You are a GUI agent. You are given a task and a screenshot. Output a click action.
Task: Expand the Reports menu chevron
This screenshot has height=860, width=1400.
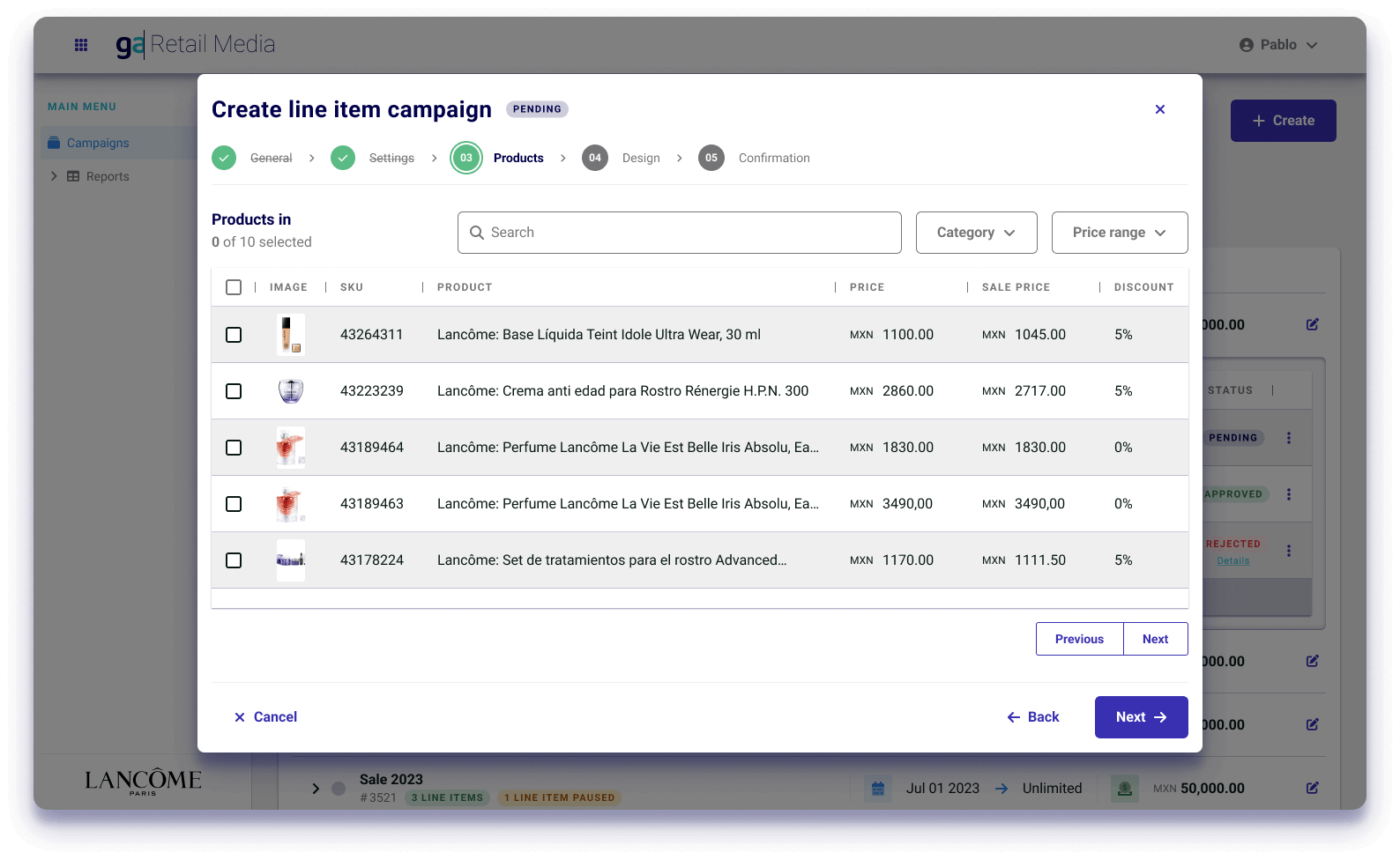click(x=54, y=176)
